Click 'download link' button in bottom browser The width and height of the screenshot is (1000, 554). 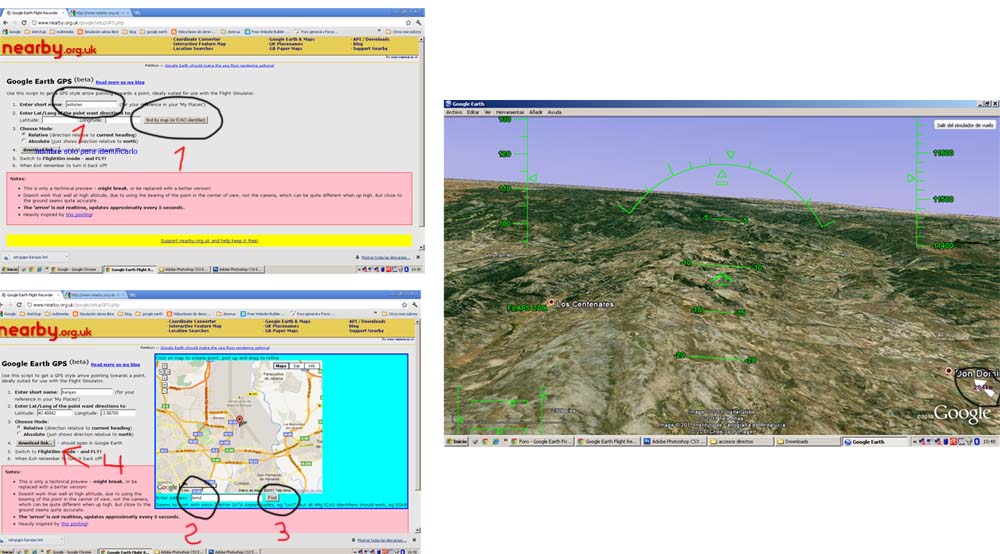pyautogui.click(x=34, y=442)
